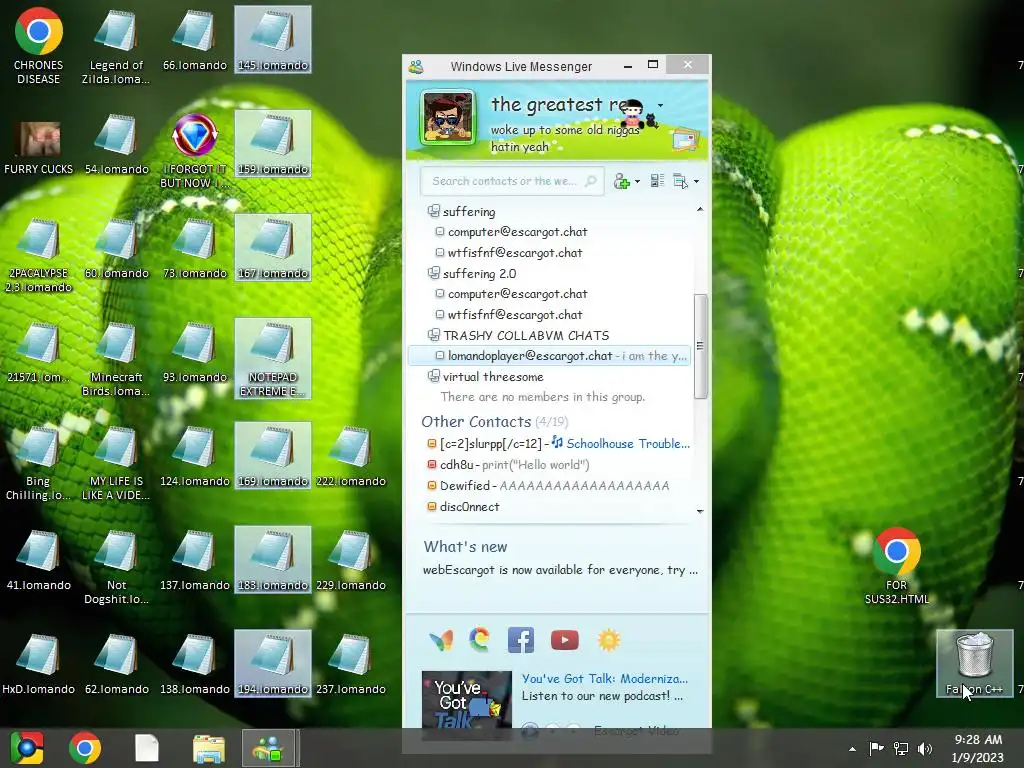
Task: Select contact lomandoplayer@escargot.chat
Action: 549,356
